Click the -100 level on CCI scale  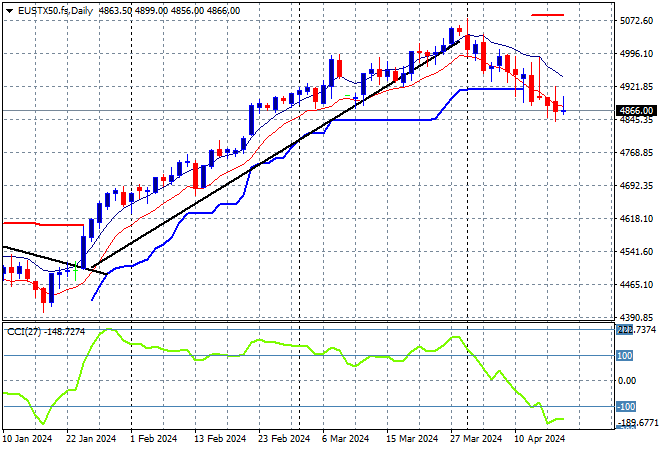626,406
